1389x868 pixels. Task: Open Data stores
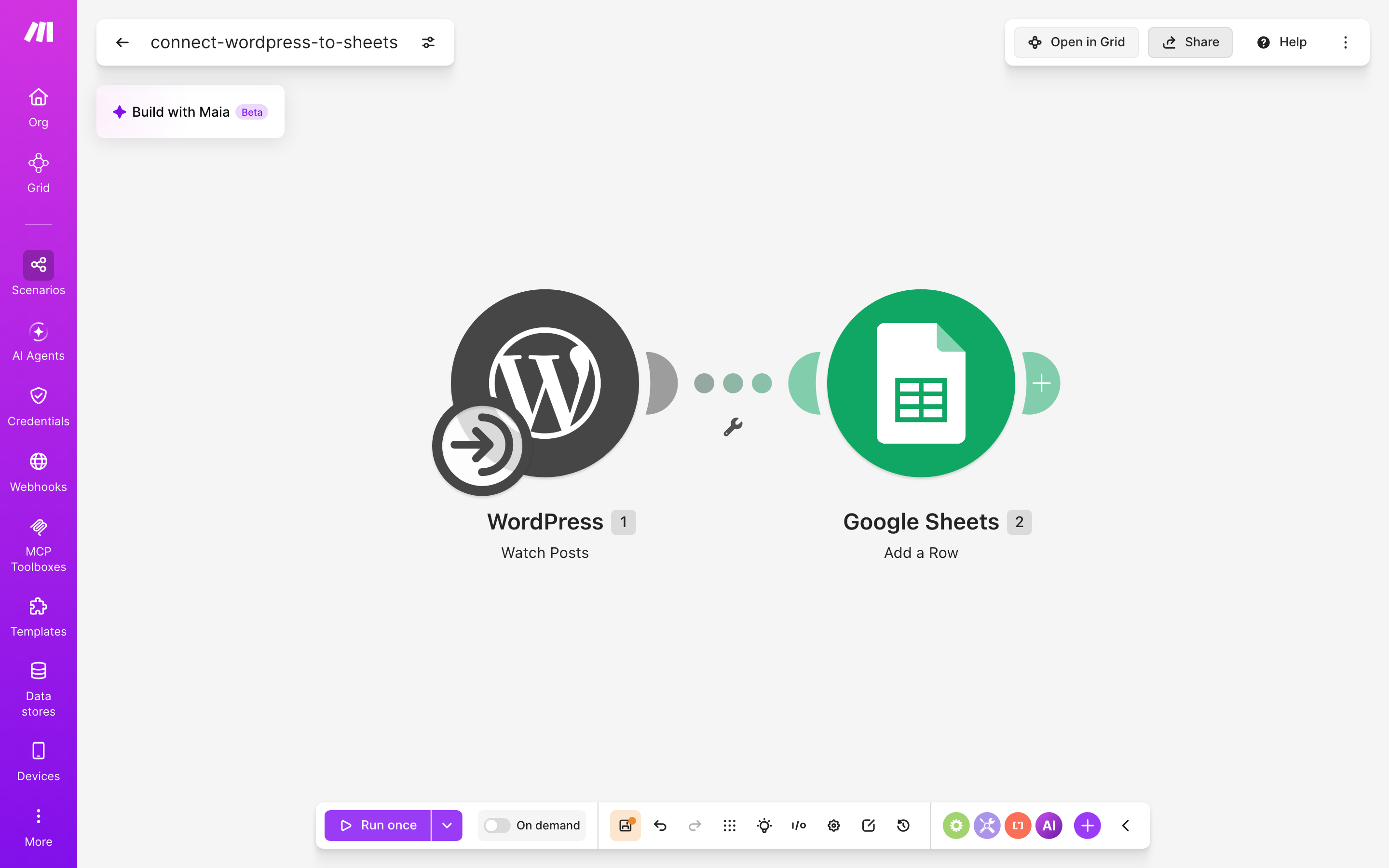pyautogui.click(x=39, y=690)
